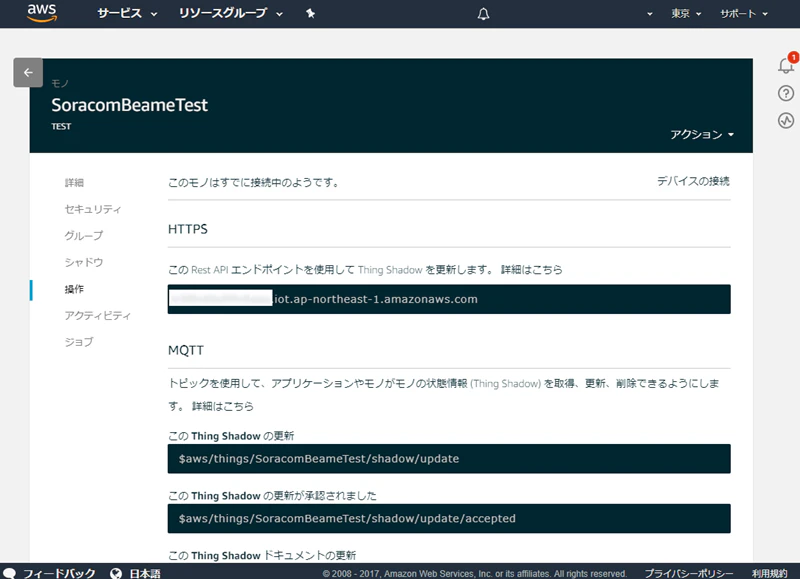Screen dimensions: 800x579
Task: Click the globe language icon in footer
Action: tap(116, 573)
